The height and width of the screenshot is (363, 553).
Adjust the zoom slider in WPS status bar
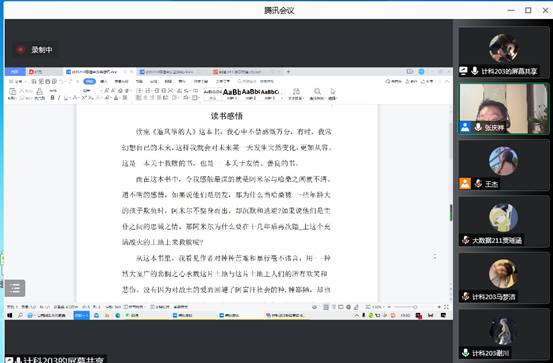point(415,307)
